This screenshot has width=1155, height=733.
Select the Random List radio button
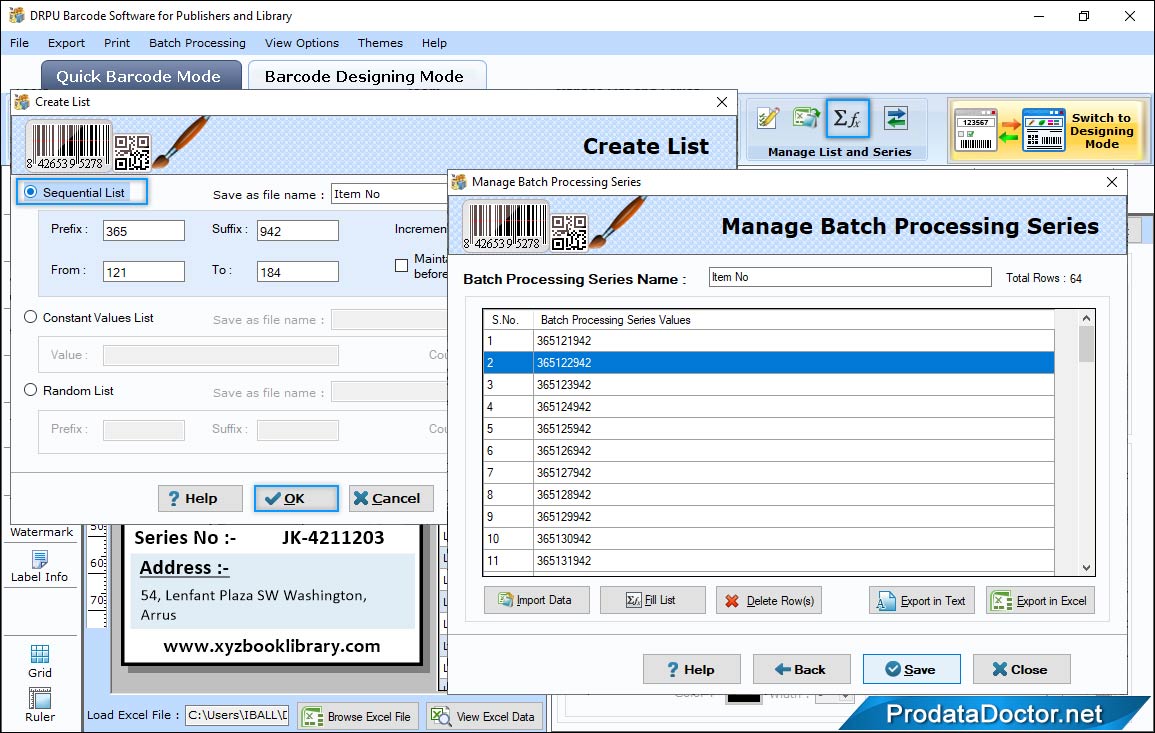(x=30, y=390)
